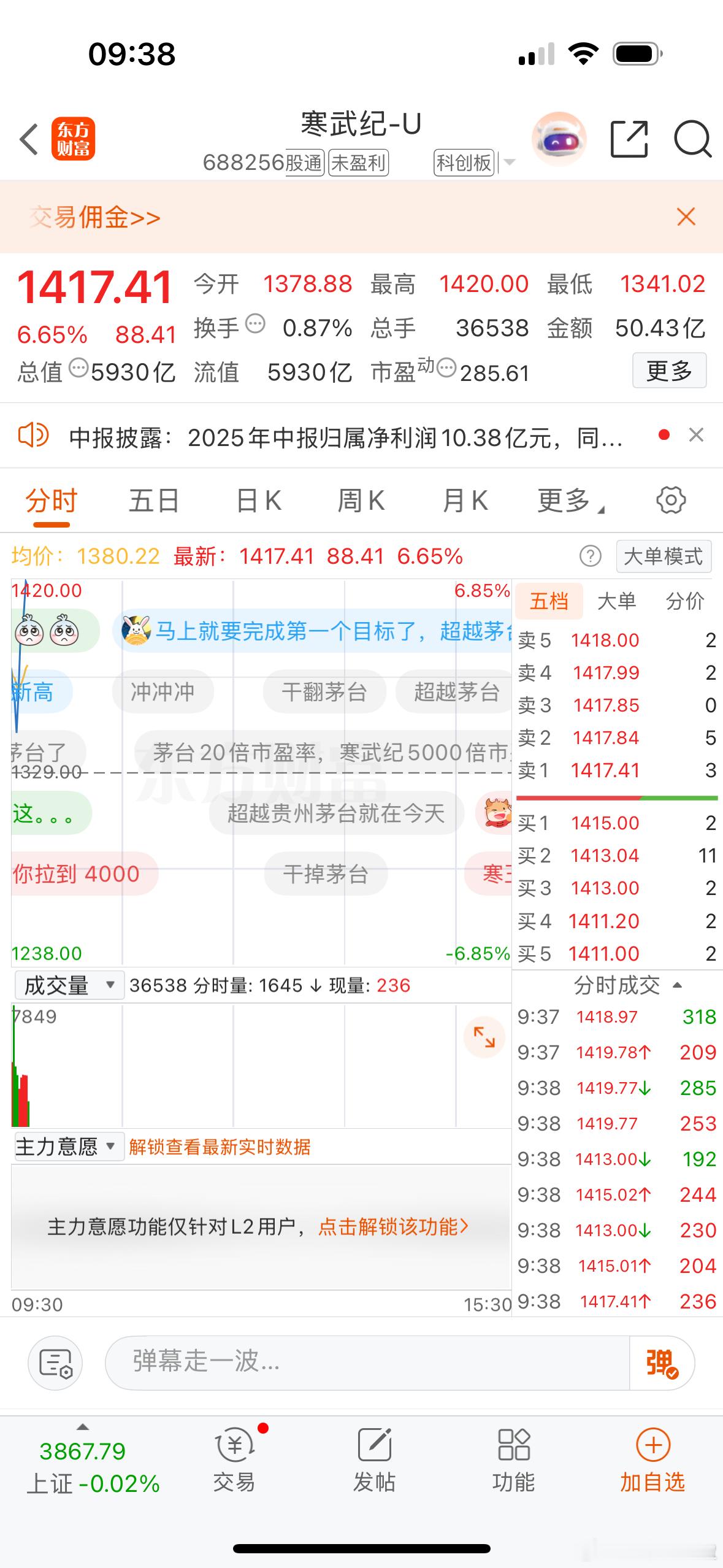This screenshot has height=1568, width=723.
Task: Tap the buy-sell ratio bar
Action: click(617, 798)
